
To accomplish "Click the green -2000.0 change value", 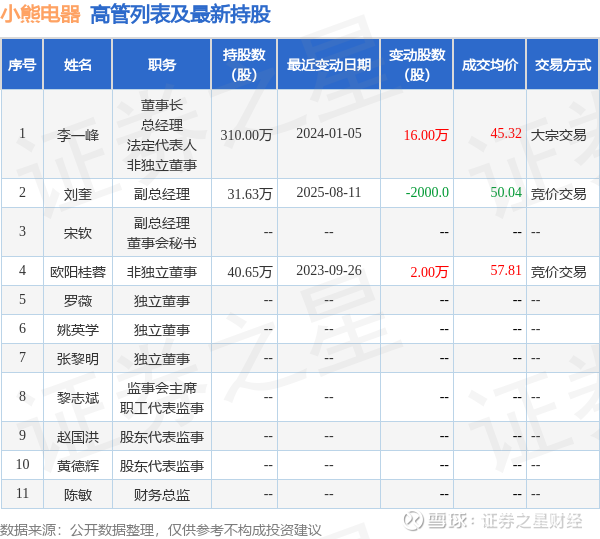I will (427, 192).
